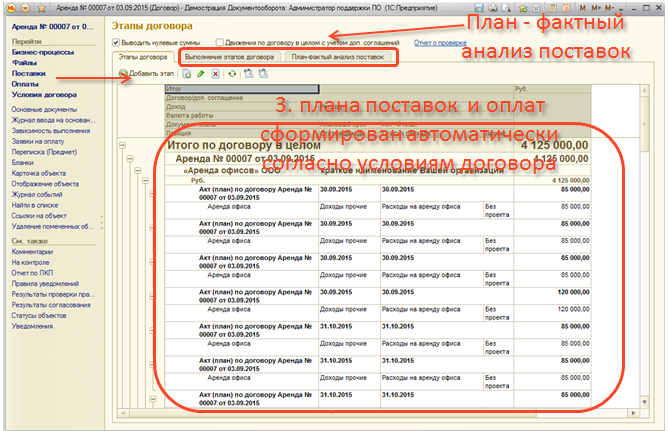Enable Движения по договору в целом checkbox
Screen dimensions: 668x431
tap(205, 44)
